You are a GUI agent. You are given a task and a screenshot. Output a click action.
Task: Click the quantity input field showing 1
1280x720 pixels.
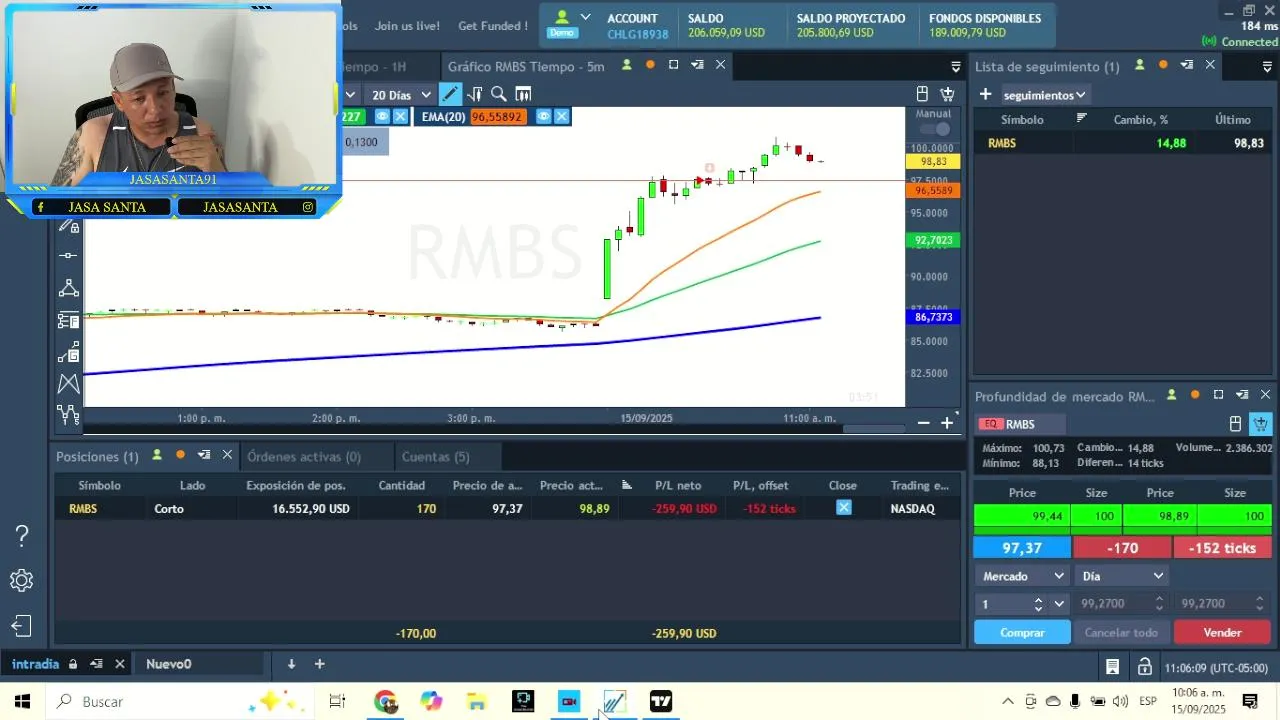[x=1002, y=604]
